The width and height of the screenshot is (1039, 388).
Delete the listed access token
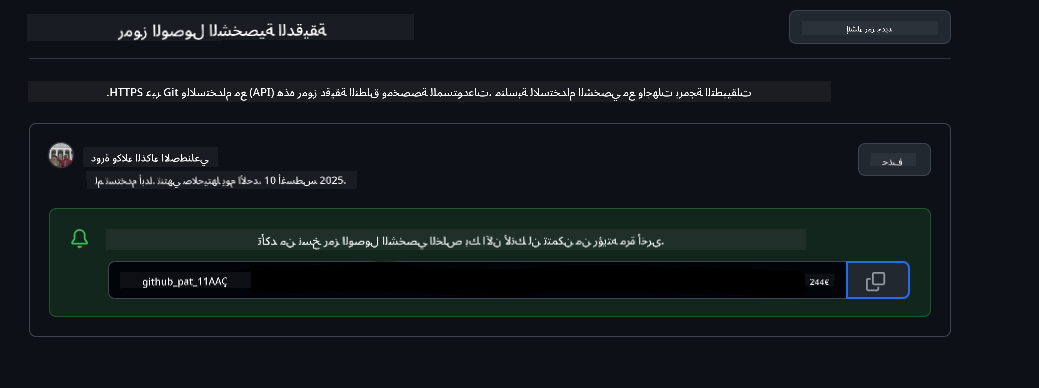894,160
